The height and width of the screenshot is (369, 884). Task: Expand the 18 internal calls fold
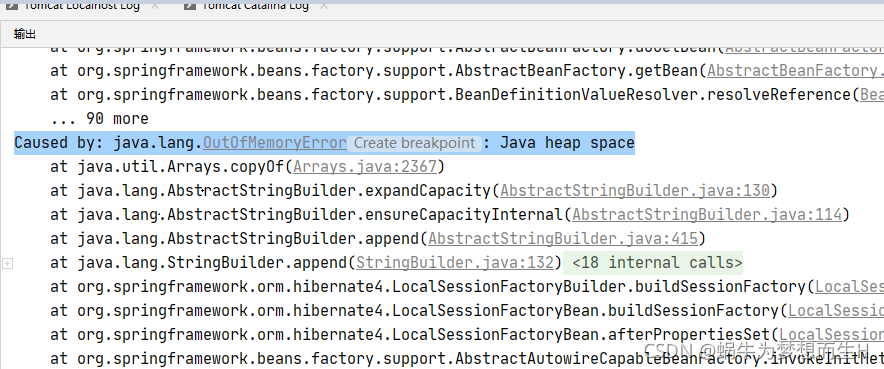pos(653,263)
